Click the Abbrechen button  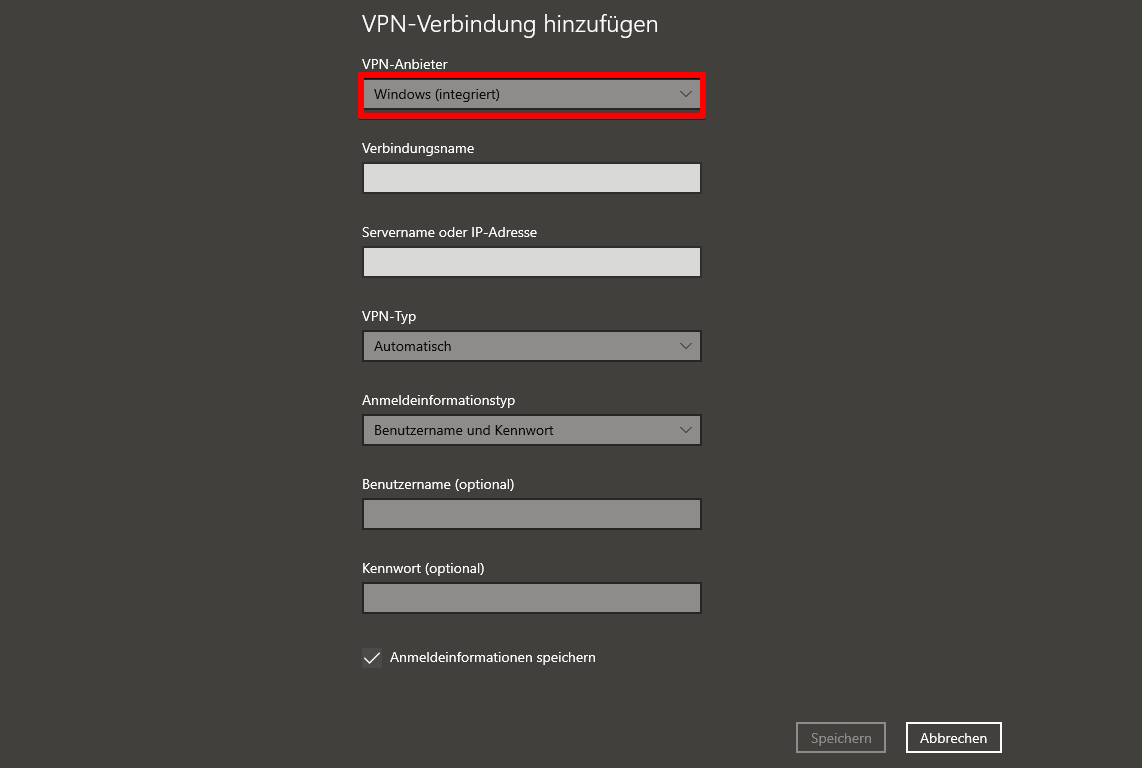click(x=954, y=738)
